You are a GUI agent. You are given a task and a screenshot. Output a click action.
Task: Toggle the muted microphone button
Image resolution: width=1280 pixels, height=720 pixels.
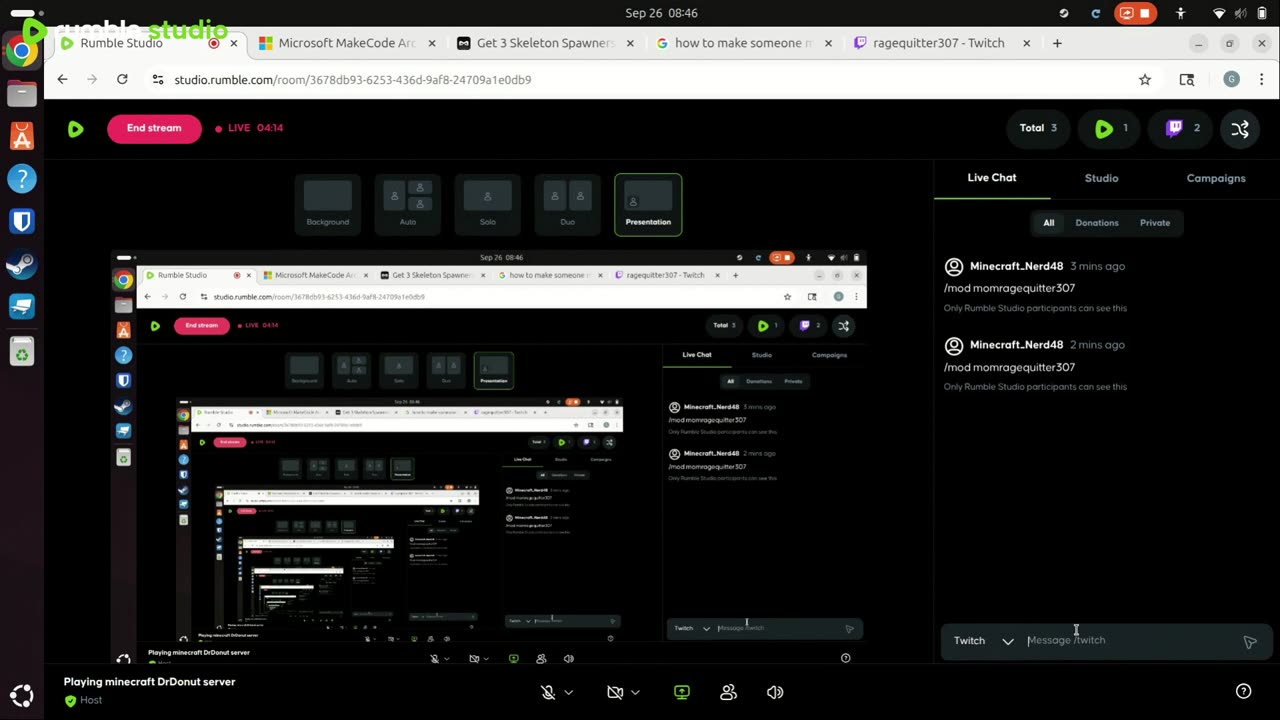coord(548,692)
